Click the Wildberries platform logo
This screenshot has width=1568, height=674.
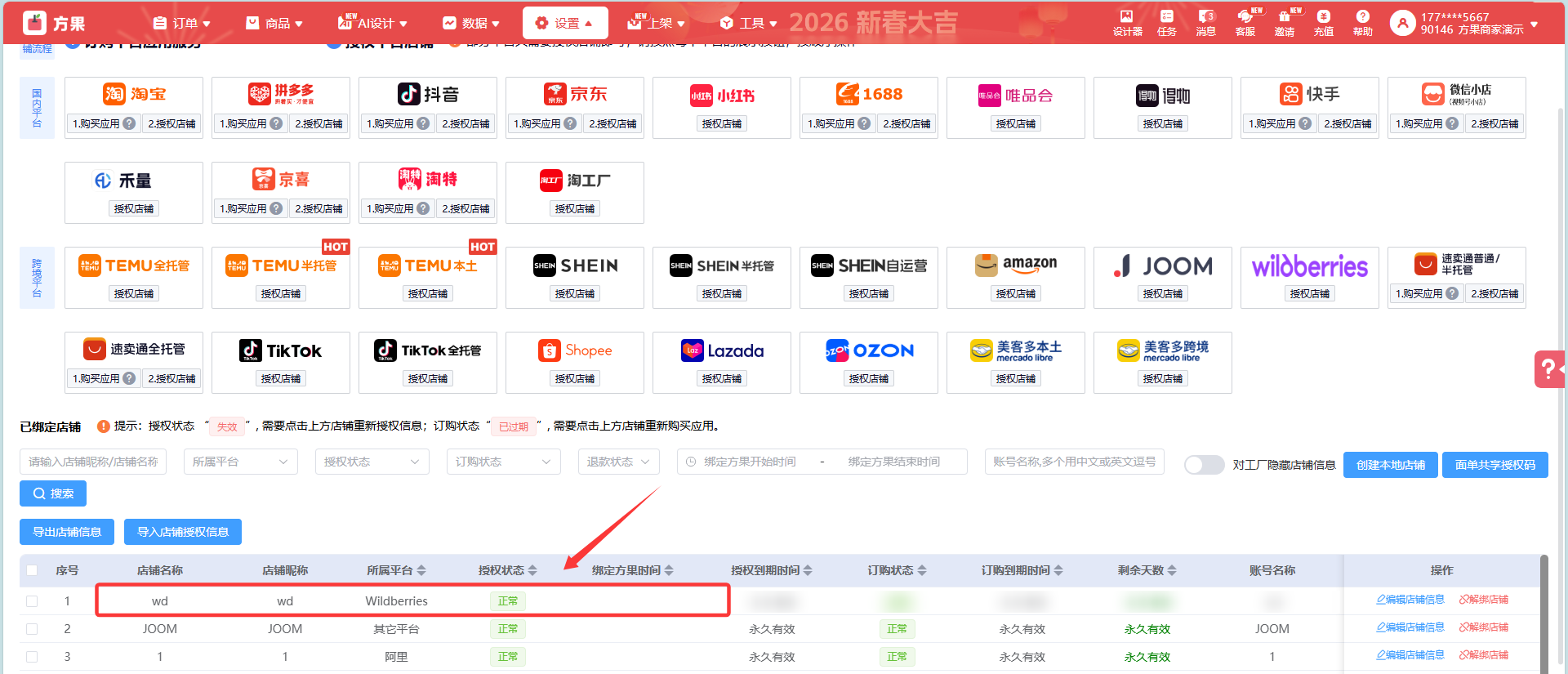[1310, 266]
